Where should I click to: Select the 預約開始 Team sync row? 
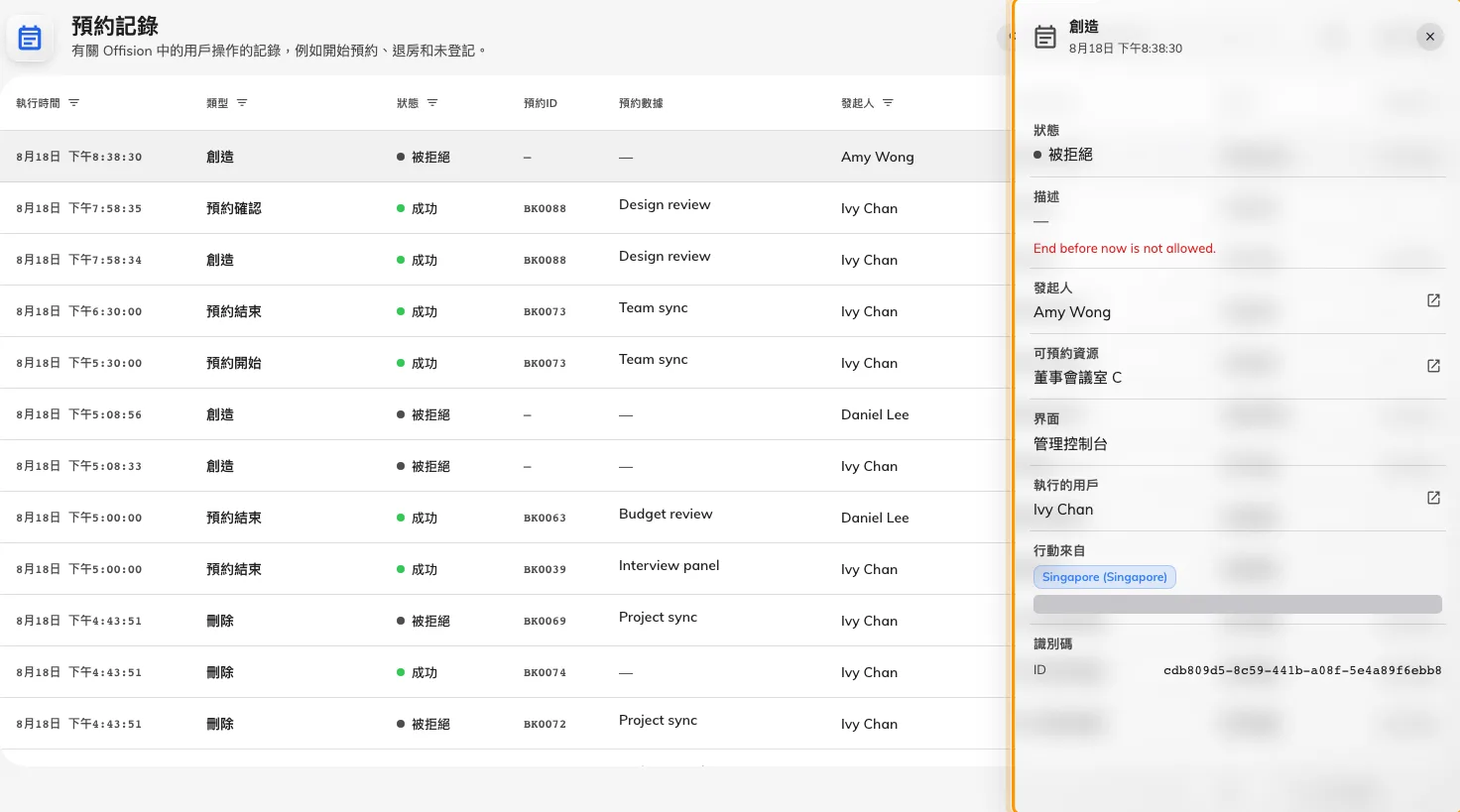pos(505,363)
